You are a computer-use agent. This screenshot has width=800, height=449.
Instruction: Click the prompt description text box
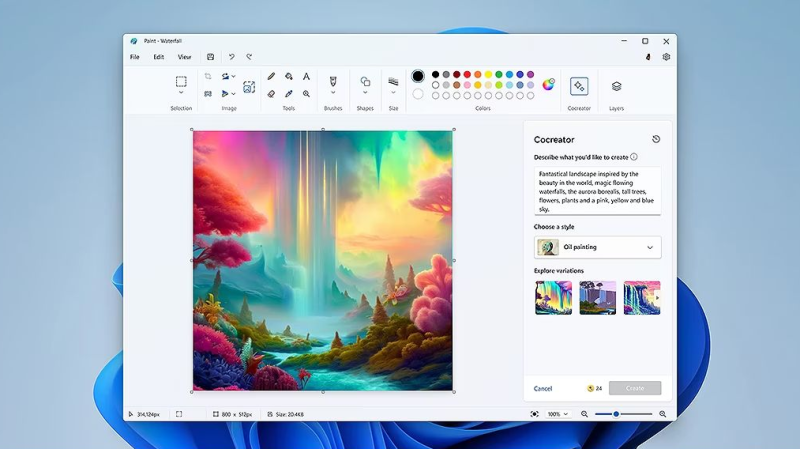tap(597, 190)
